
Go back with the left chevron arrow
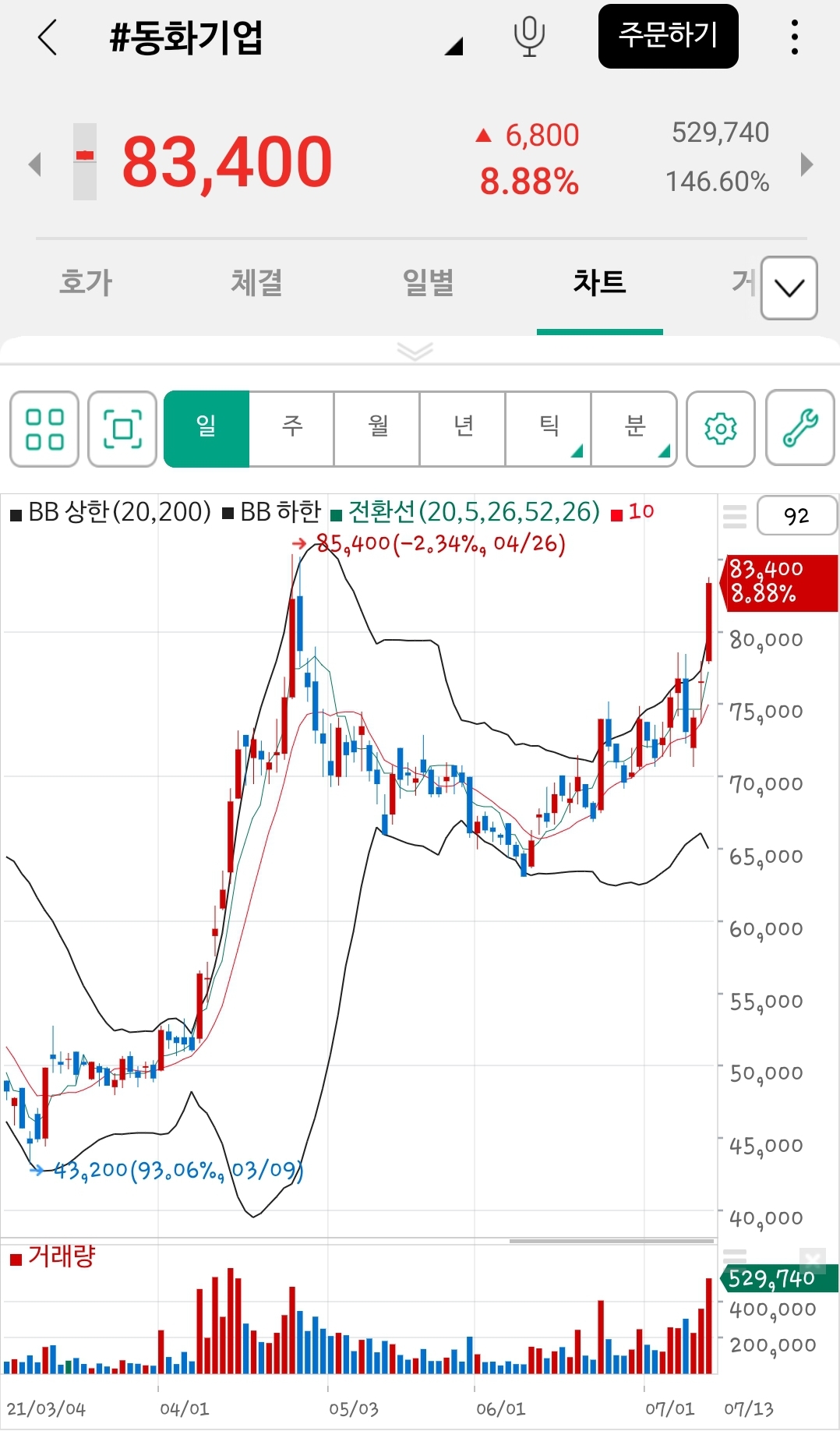click(x=48, y=37)
